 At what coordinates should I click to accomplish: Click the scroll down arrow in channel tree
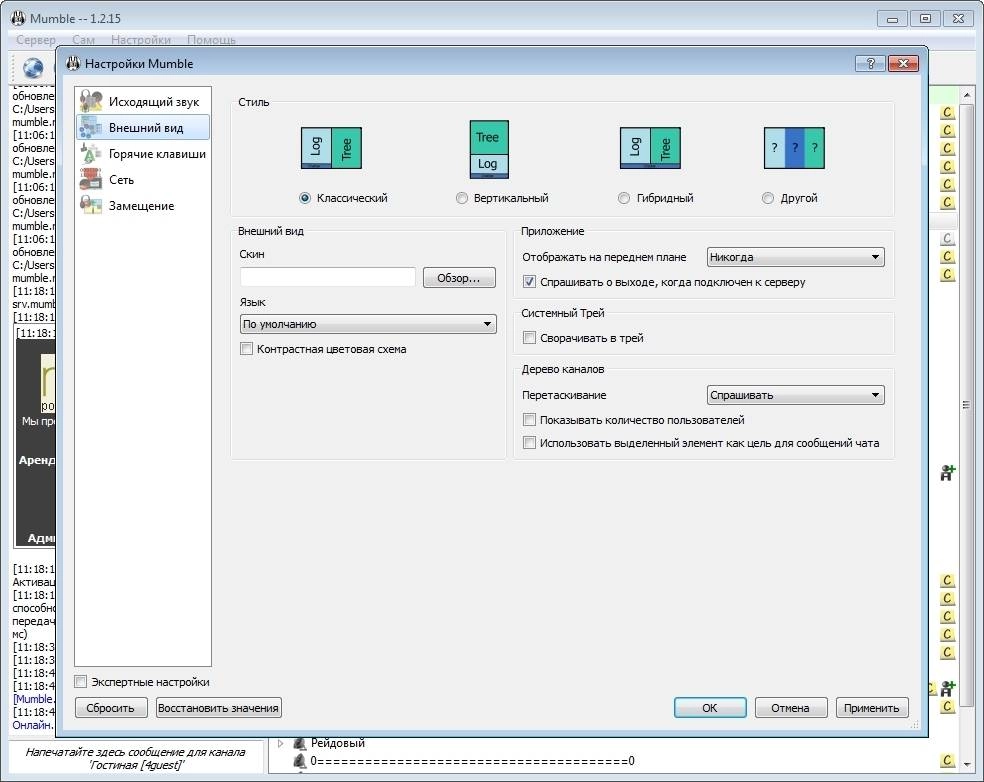point(966,764)
